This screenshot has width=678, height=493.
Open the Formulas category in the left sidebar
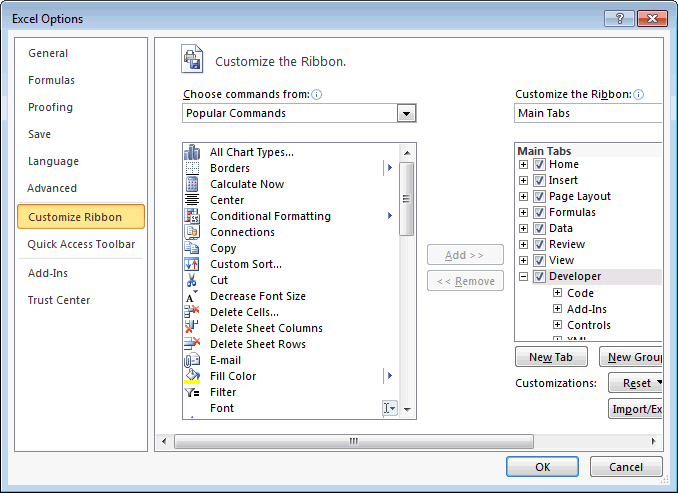tap(51, 80)
